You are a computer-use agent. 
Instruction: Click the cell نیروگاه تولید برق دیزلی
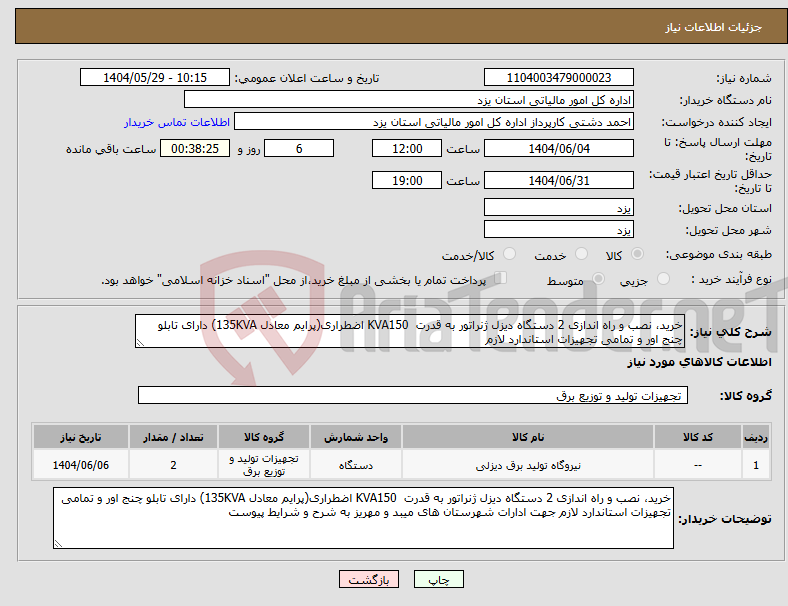[528, 465]
